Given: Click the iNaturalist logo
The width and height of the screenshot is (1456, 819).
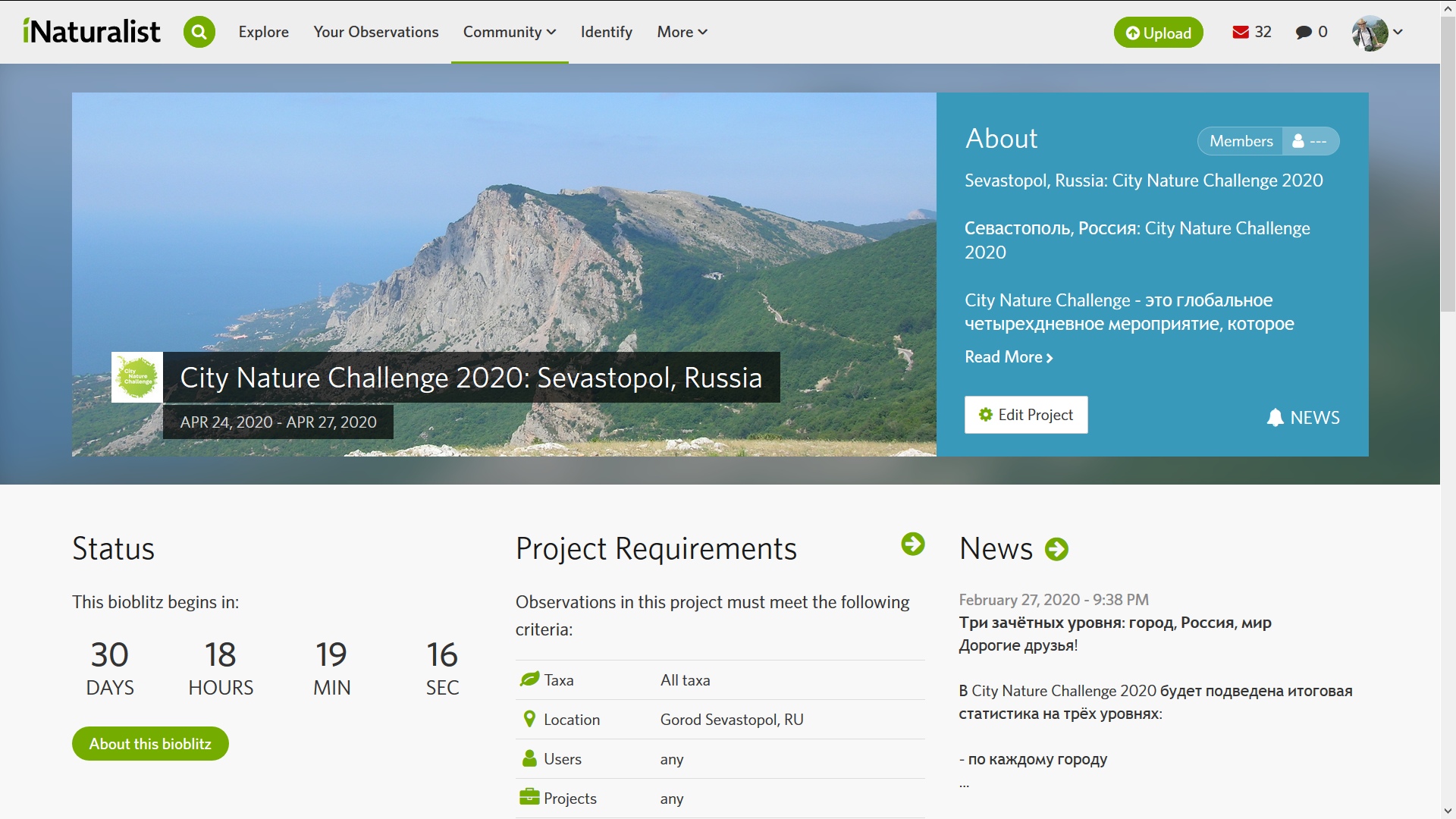Looking at the screenshot, I should [91, 32].
